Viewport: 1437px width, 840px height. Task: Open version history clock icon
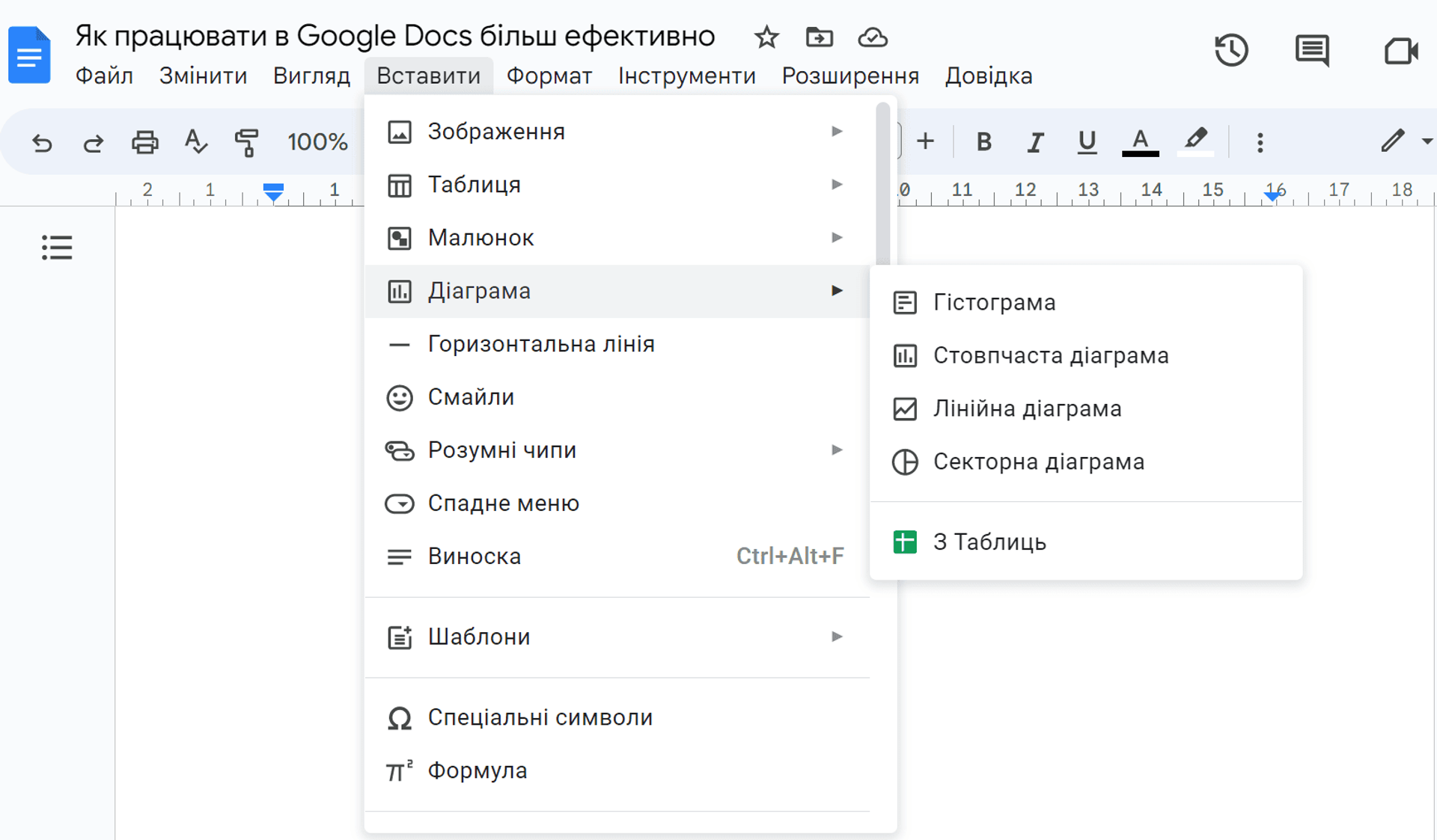point(1231,51)
